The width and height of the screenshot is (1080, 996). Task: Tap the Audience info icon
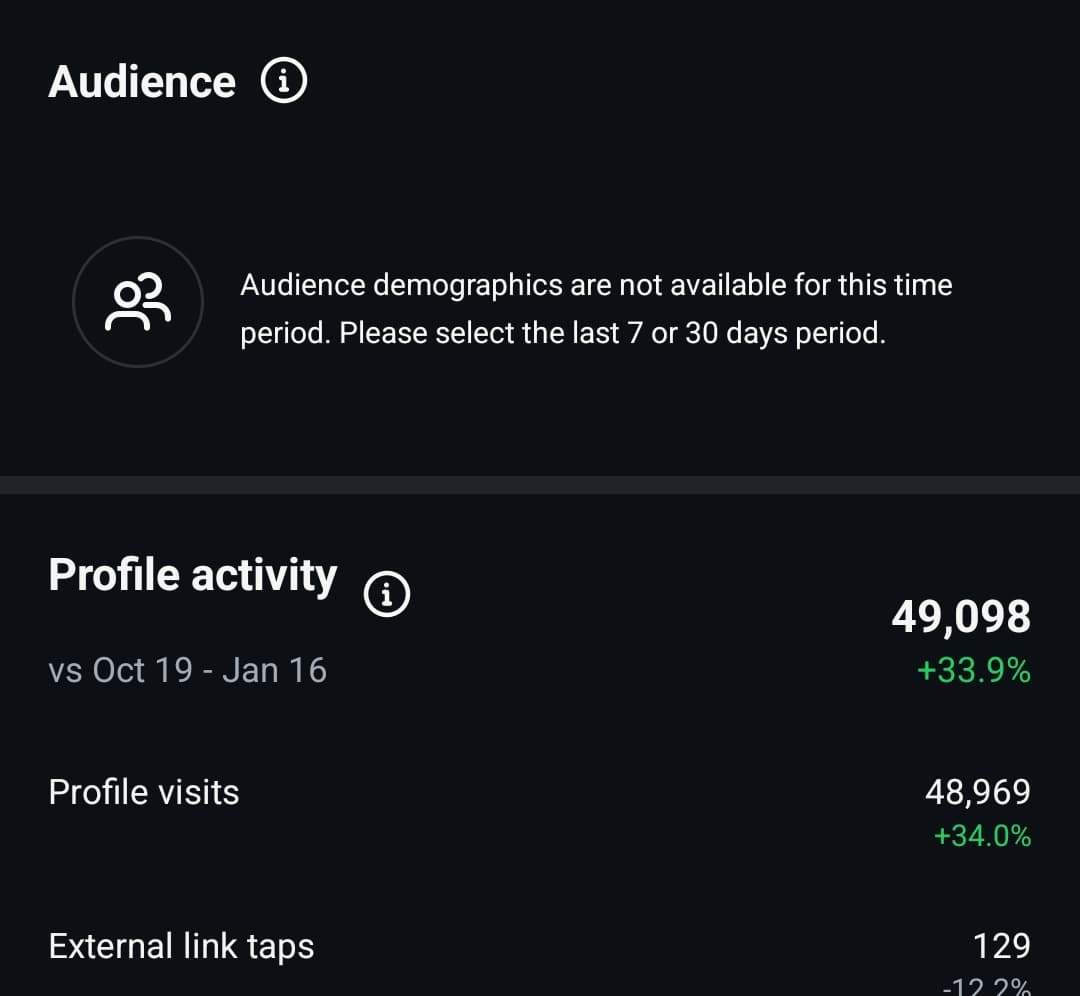(284, 81)
